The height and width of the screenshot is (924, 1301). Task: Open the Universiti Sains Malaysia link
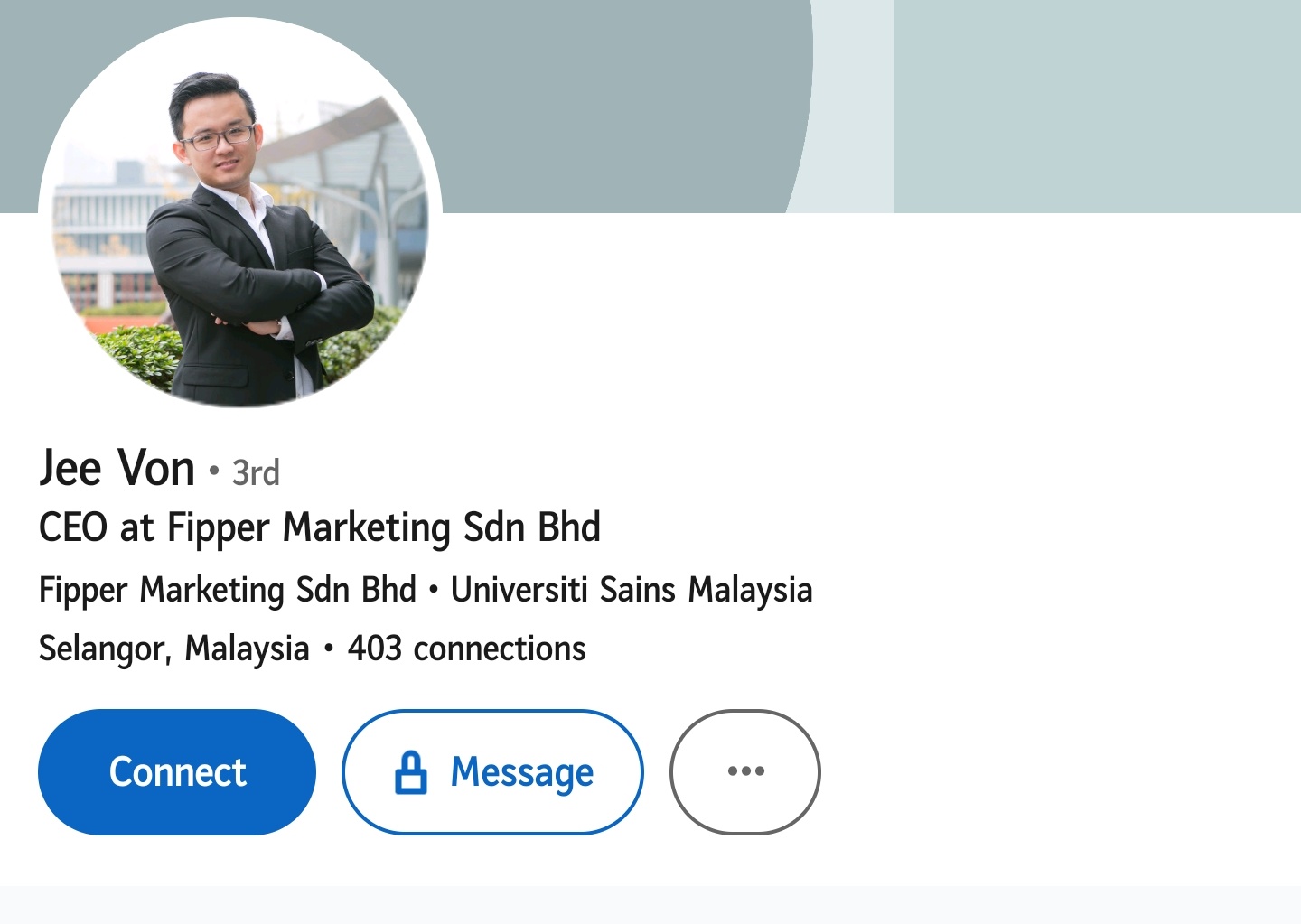click(632, 591)
